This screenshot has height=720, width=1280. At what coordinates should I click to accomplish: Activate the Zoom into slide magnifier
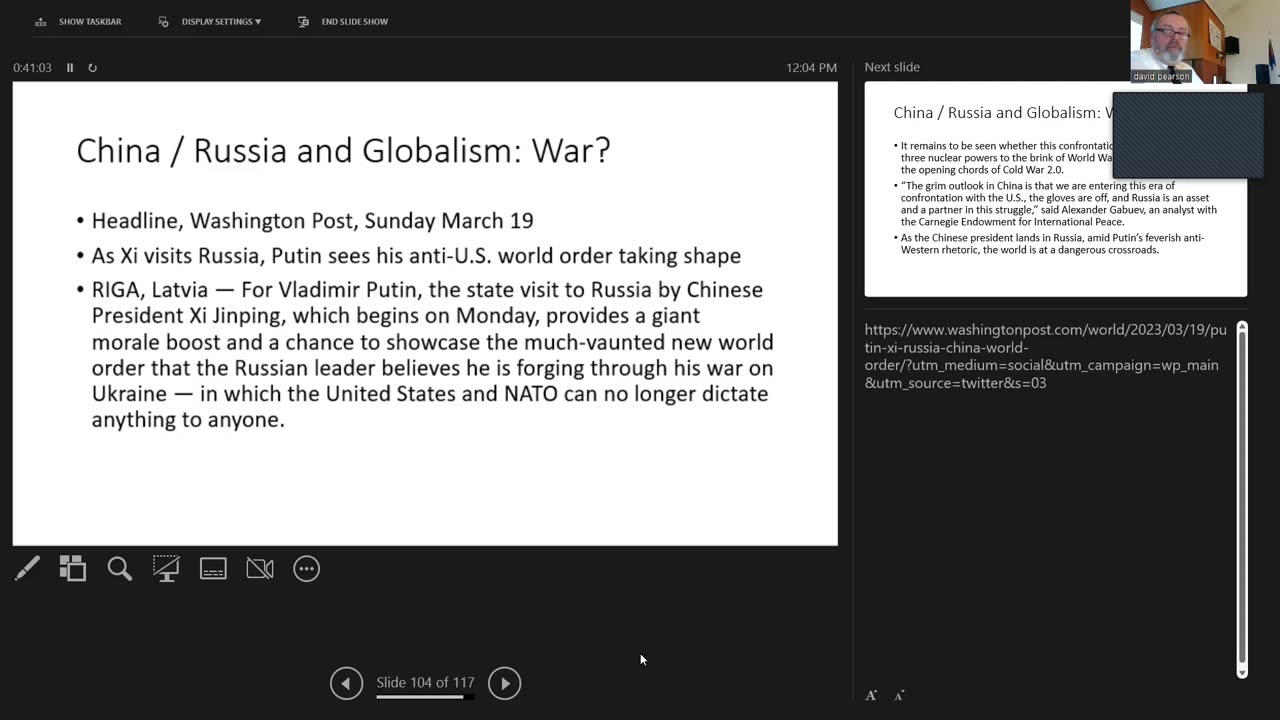[120, 569]
